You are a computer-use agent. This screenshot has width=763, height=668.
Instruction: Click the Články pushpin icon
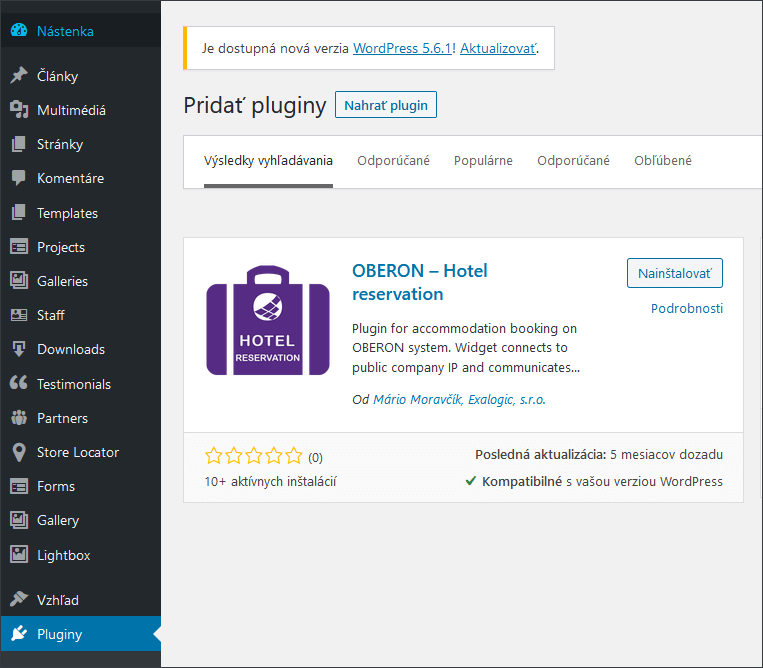pos(19,76)
